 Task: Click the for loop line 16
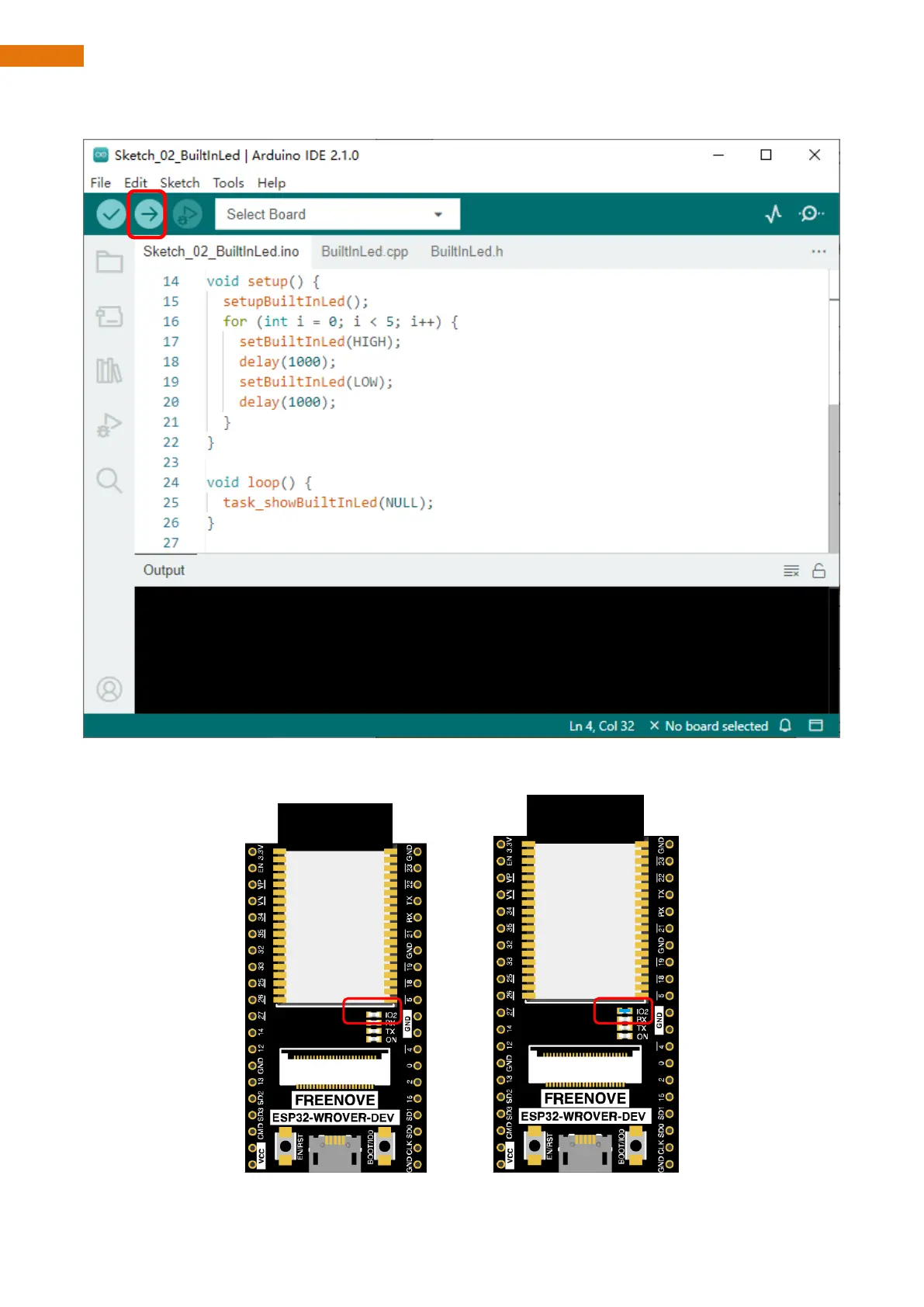tap(341, 321)
